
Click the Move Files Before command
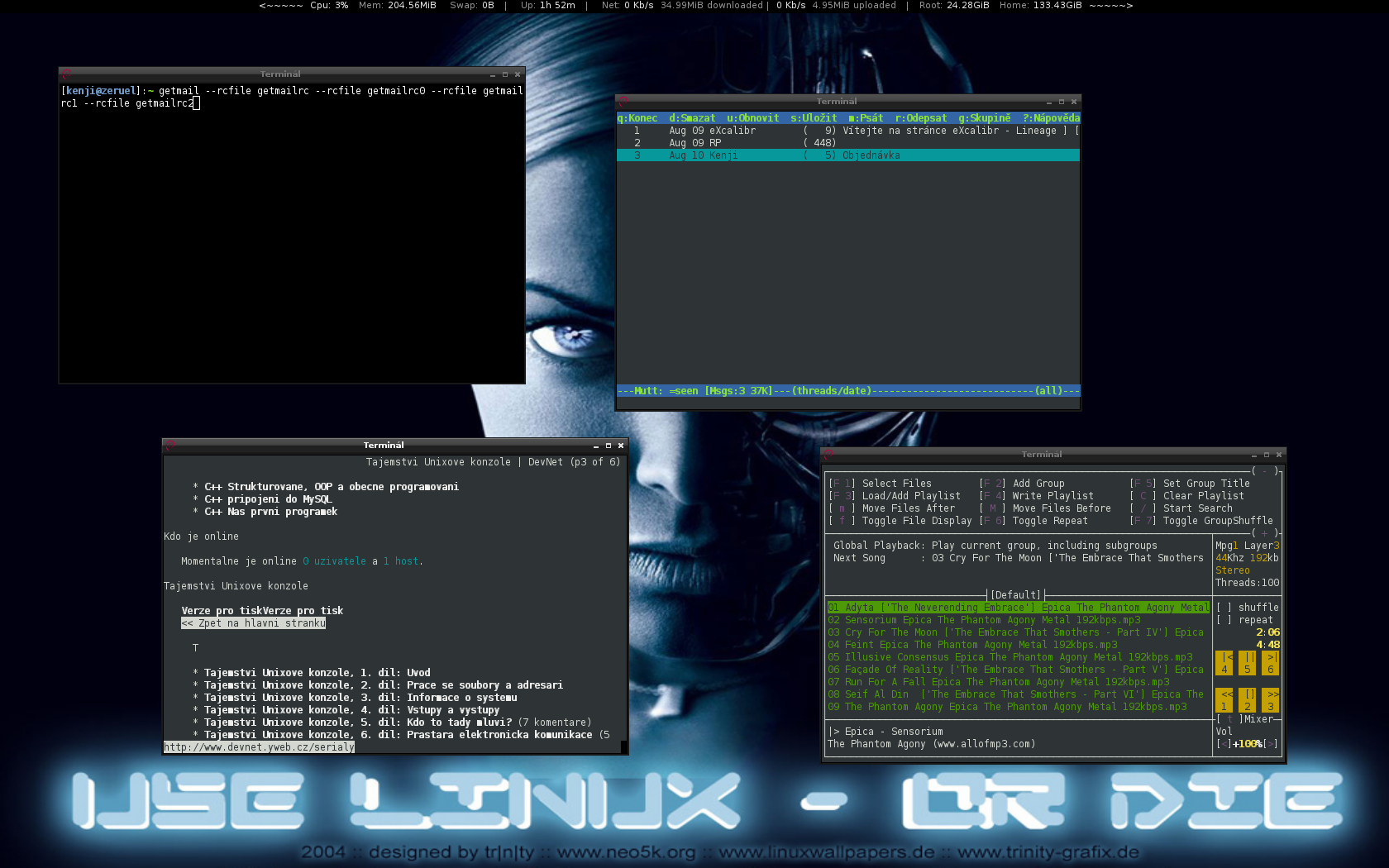click(1045, 508)
